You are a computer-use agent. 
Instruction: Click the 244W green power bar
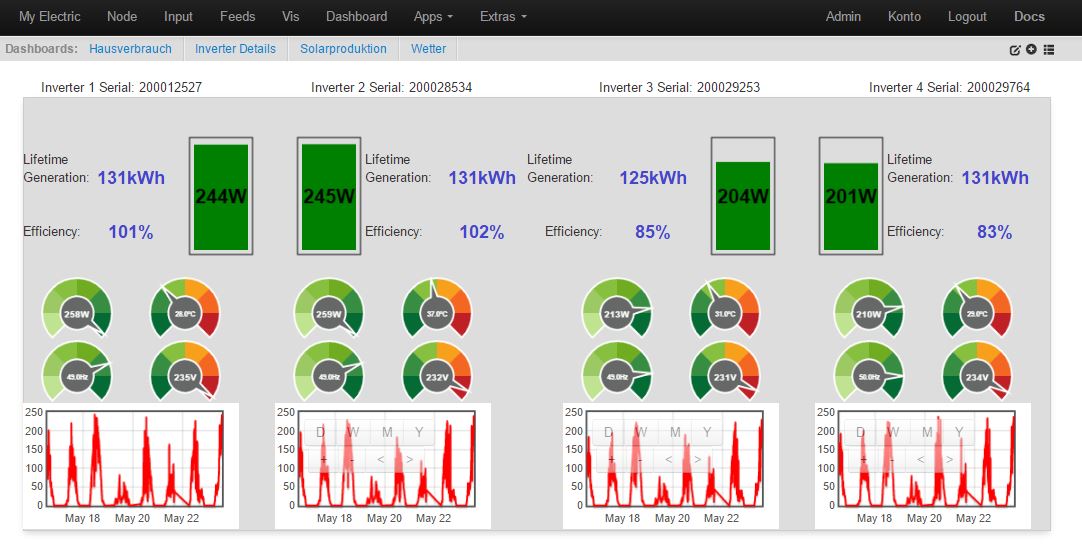pyautogui.click(x=221, y=196)
